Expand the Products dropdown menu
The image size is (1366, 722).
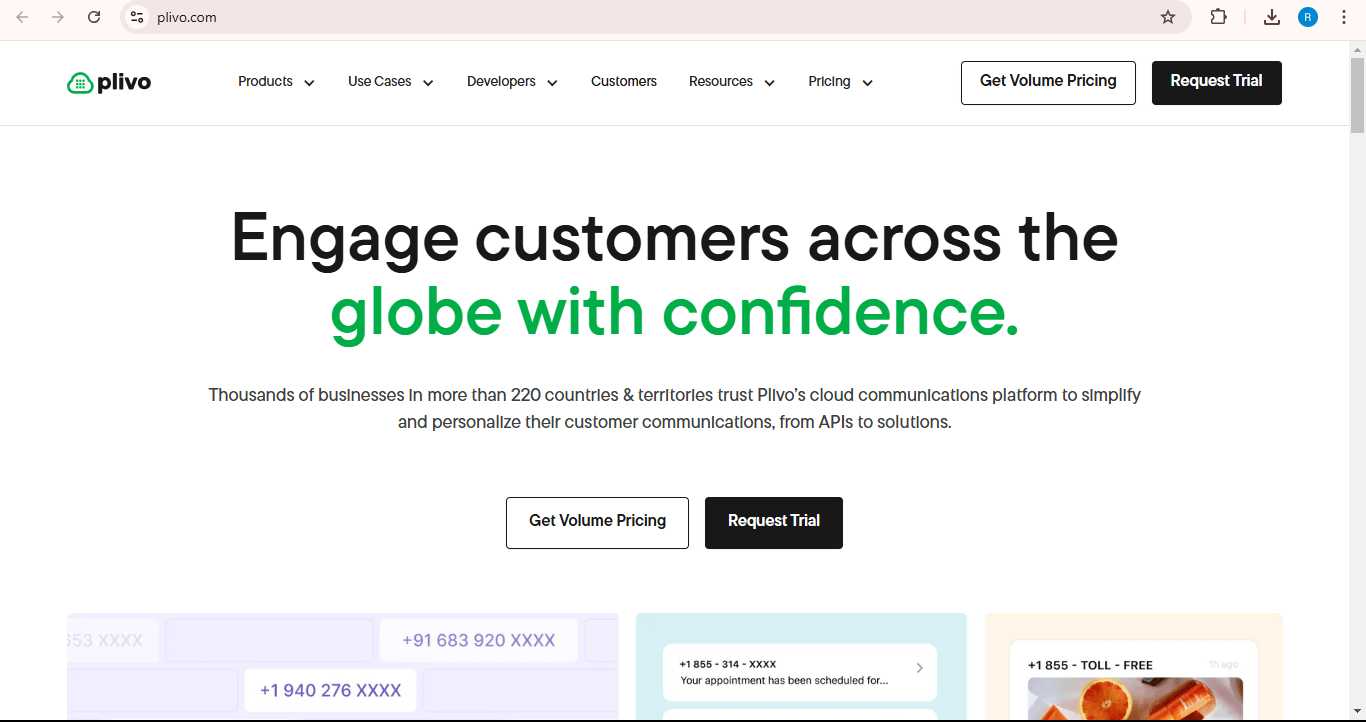pyautogui.click(x=276, y=82)
